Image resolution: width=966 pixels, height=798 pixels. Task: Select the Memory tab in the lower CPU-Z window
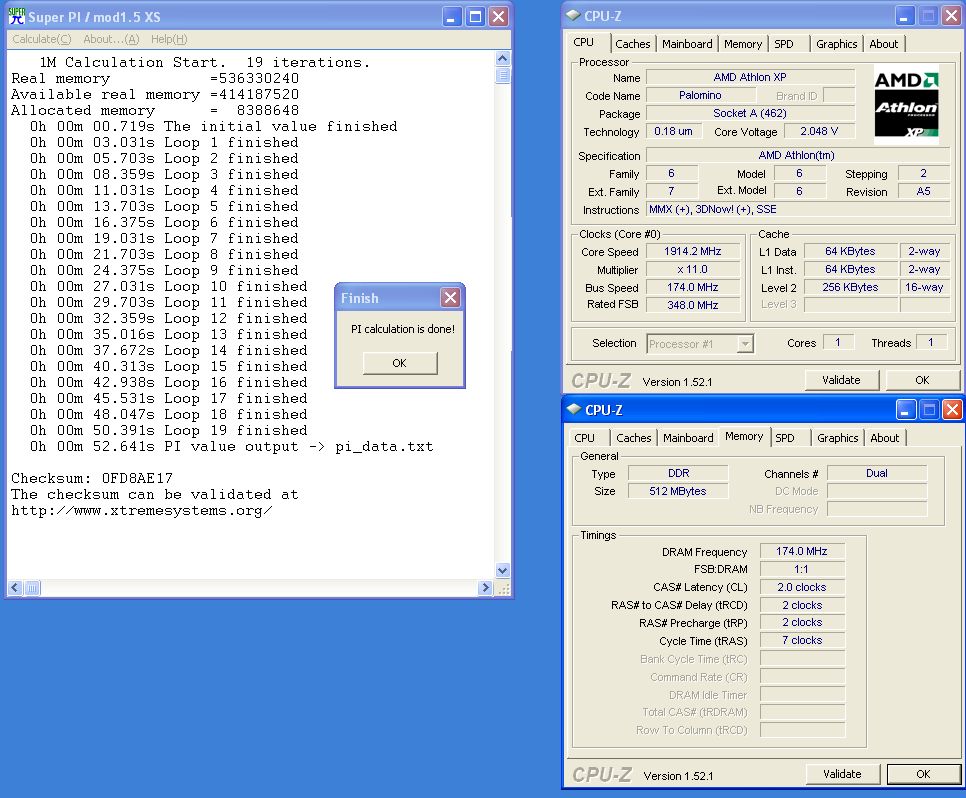click(x=744, y=436)
